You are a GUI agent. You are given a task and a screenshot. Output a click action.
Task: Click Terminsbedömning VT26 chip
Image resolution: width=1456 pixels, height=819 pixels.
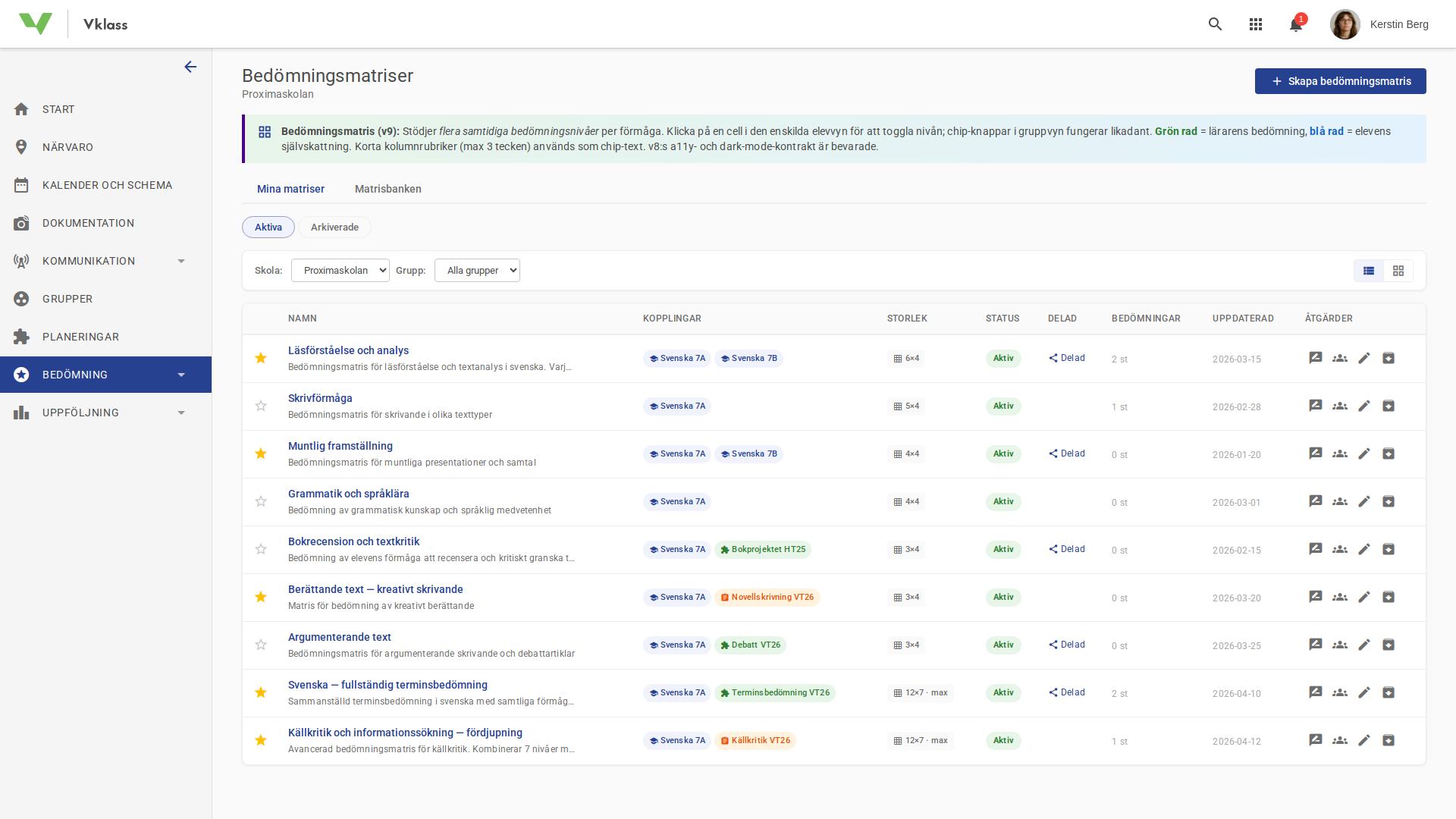pos(774,693)
